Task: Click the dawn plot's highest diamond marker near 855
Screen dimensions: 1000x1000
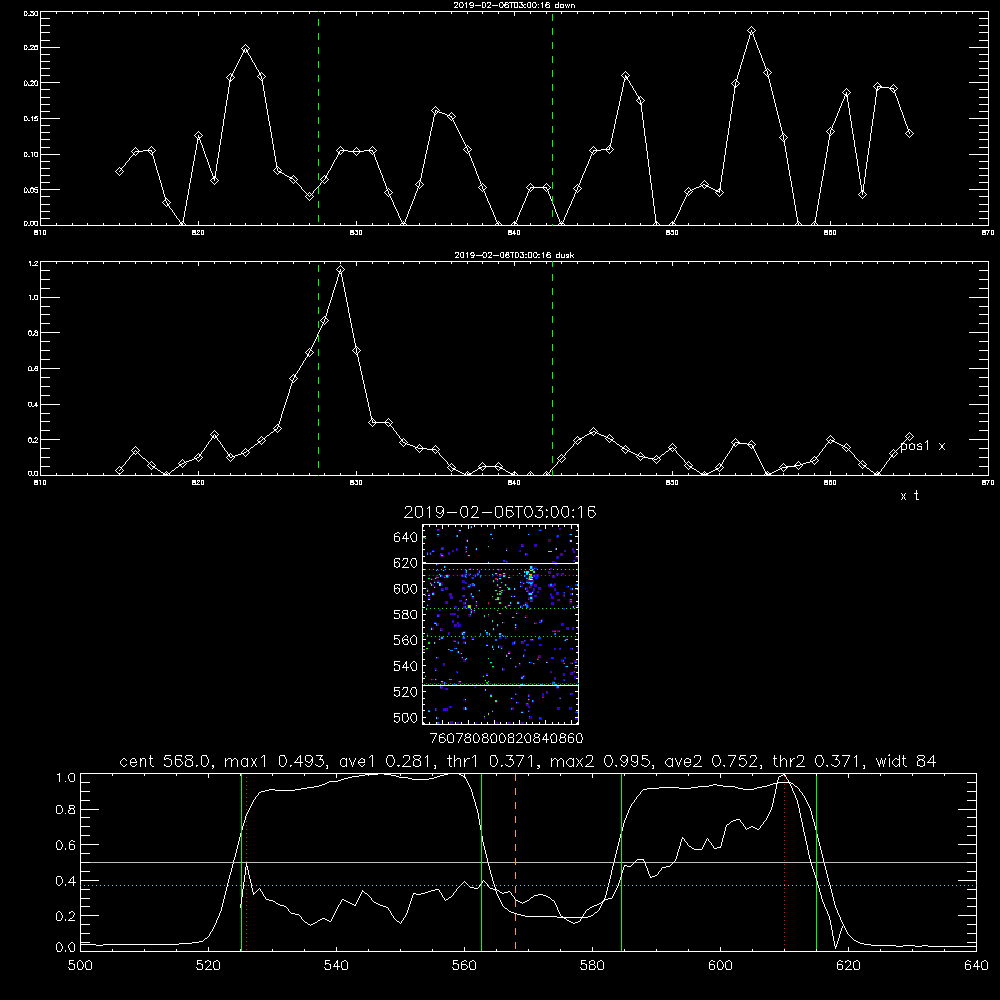Action: pyautogui.click(x=752, y=31)
